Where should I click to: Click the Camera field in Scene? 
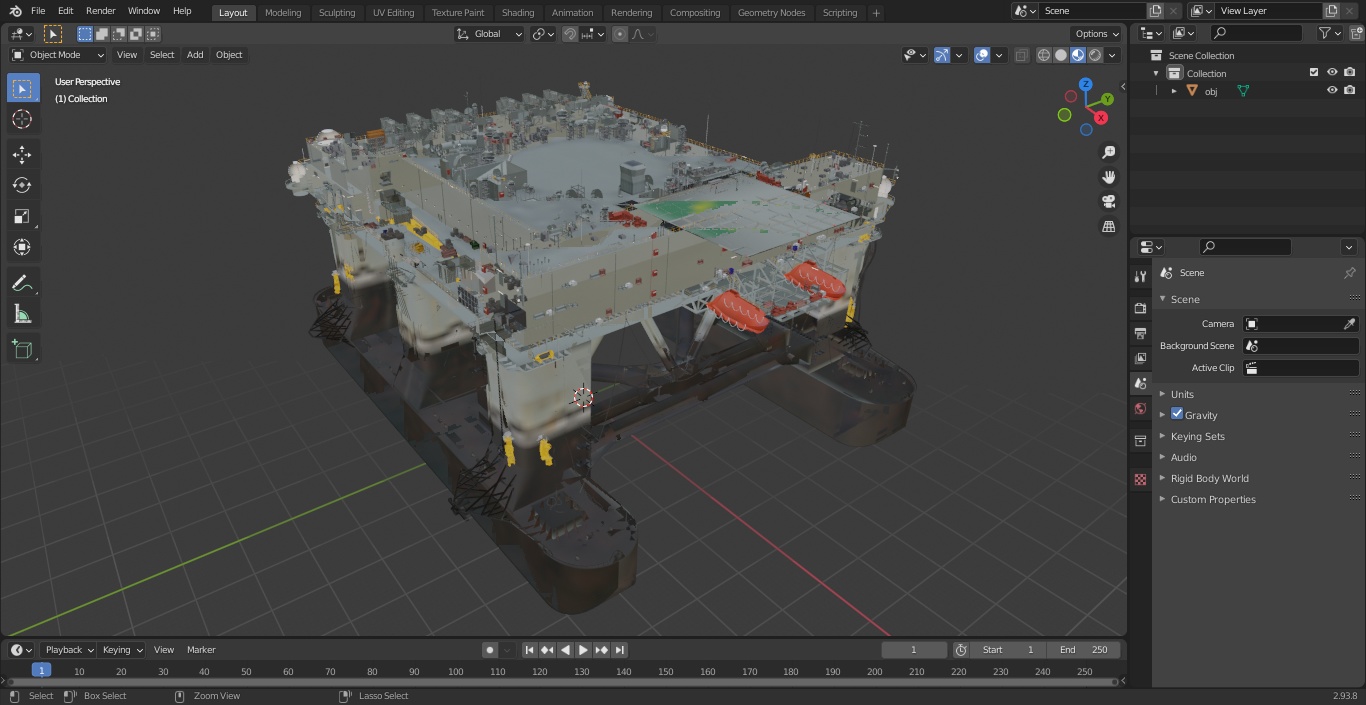point(1300,324)
